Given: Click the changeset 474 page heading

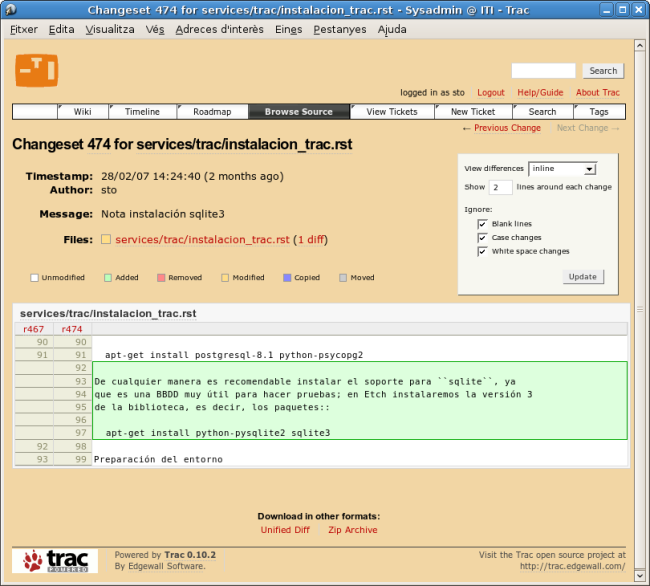Looking at the screenshot, I should (182, 144).
